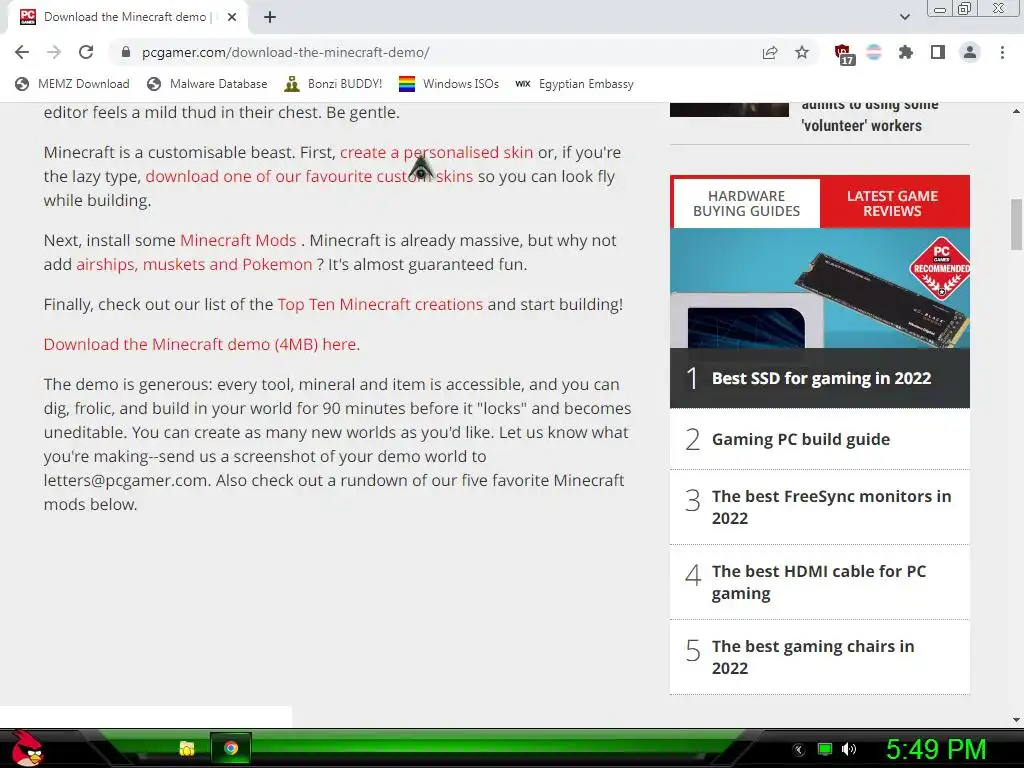Open 'The best HDMI cable for PC gaming'
This screenshot has width=1024, height=768.
(x=818, y=582)
